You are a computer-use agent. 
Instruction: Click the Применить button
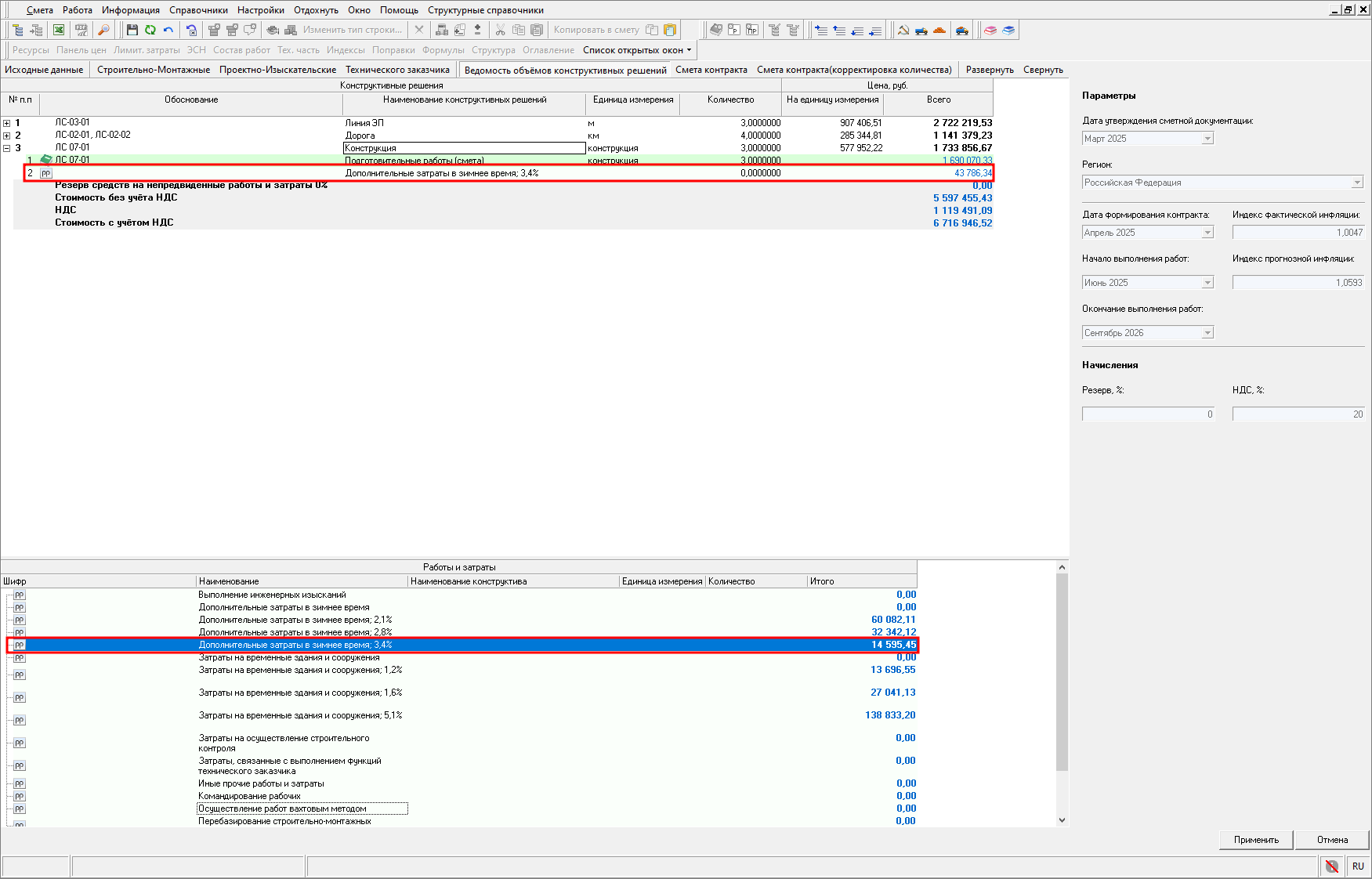(1256, 840)
